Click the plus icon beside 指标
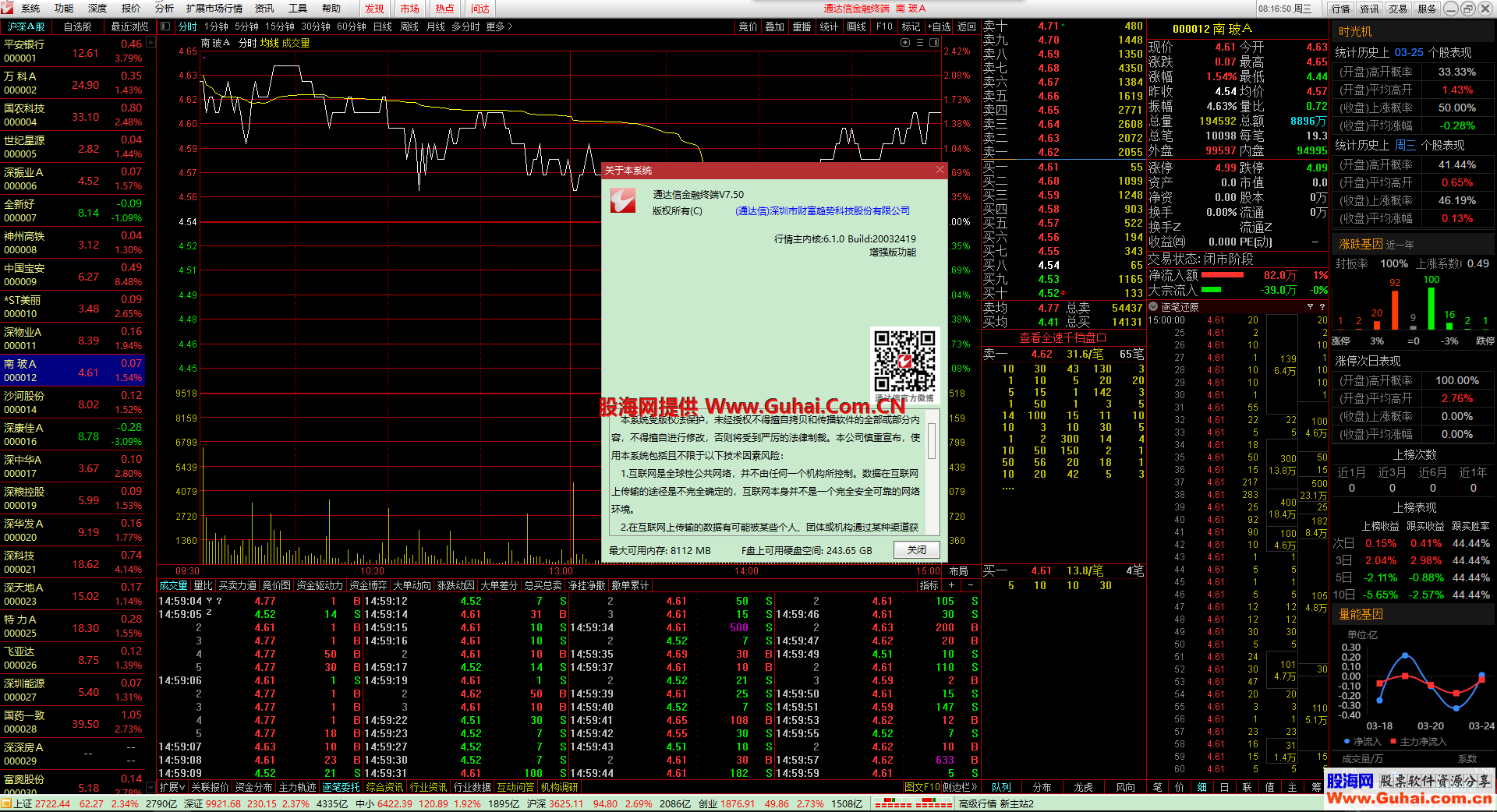The height and width of the screenshot is (812, 1497). click(950, 585)
